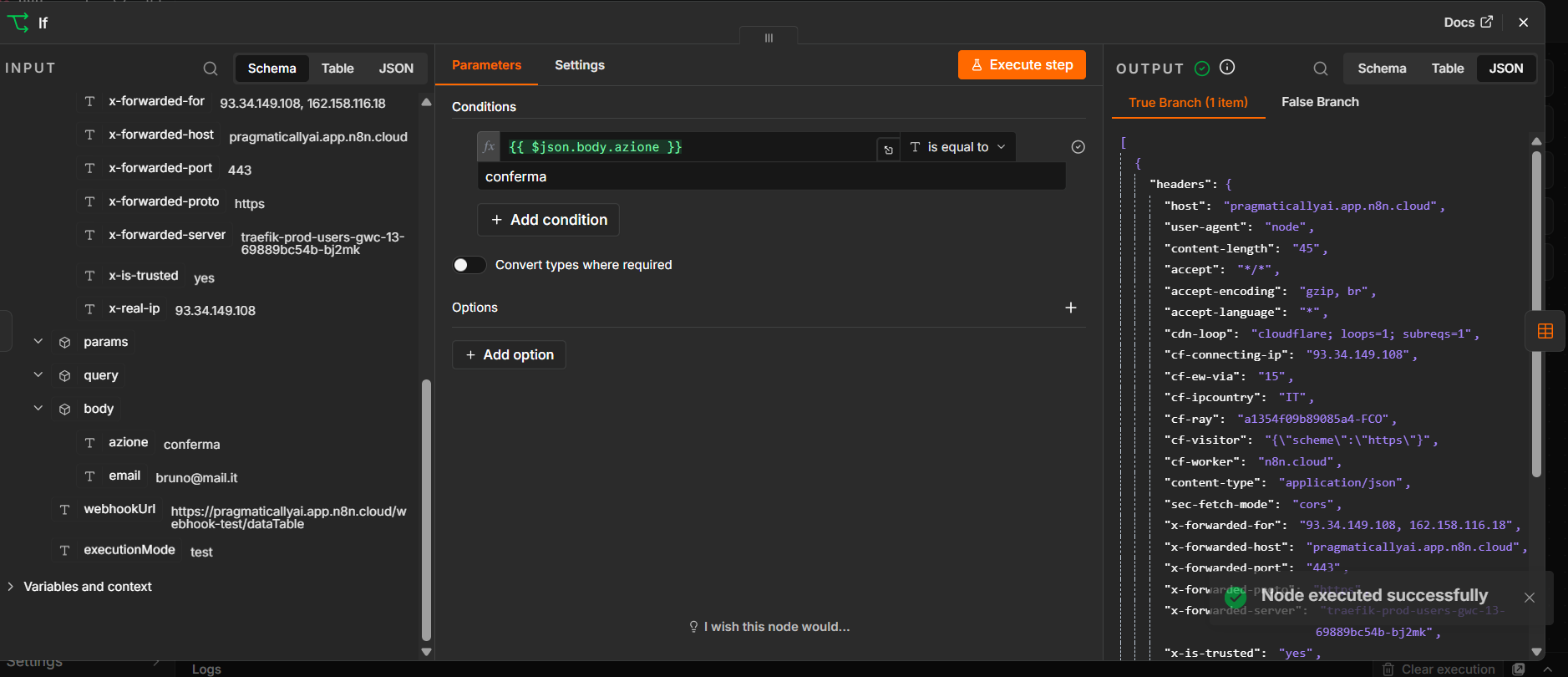
Task: Switch output view to Schema
Action: (1382, 69)
